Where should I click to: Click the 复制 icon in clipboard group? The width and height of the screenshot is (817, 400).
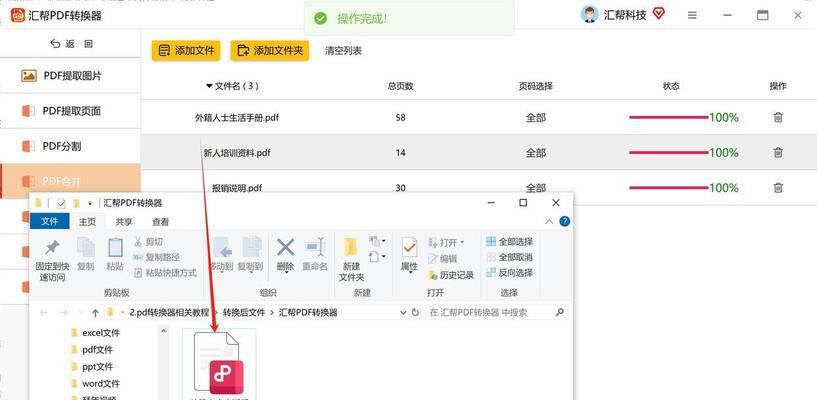tap(86, 247)
